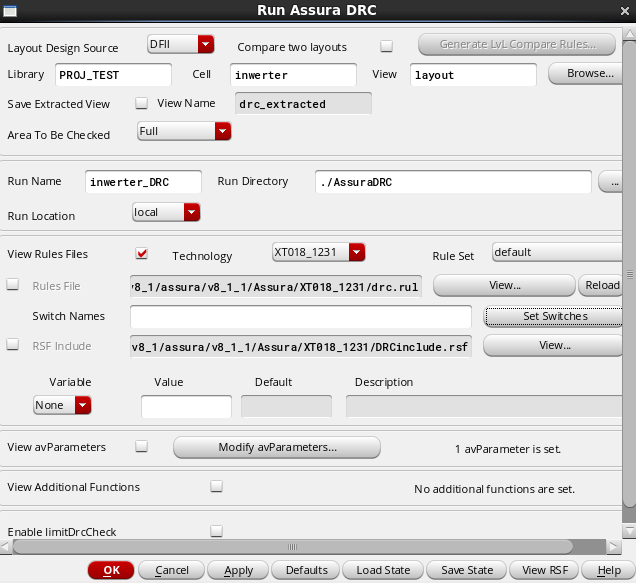Open the Area To Be Checked dropdown
Screen dimensions: 636x583
click(x=184, y=131)
